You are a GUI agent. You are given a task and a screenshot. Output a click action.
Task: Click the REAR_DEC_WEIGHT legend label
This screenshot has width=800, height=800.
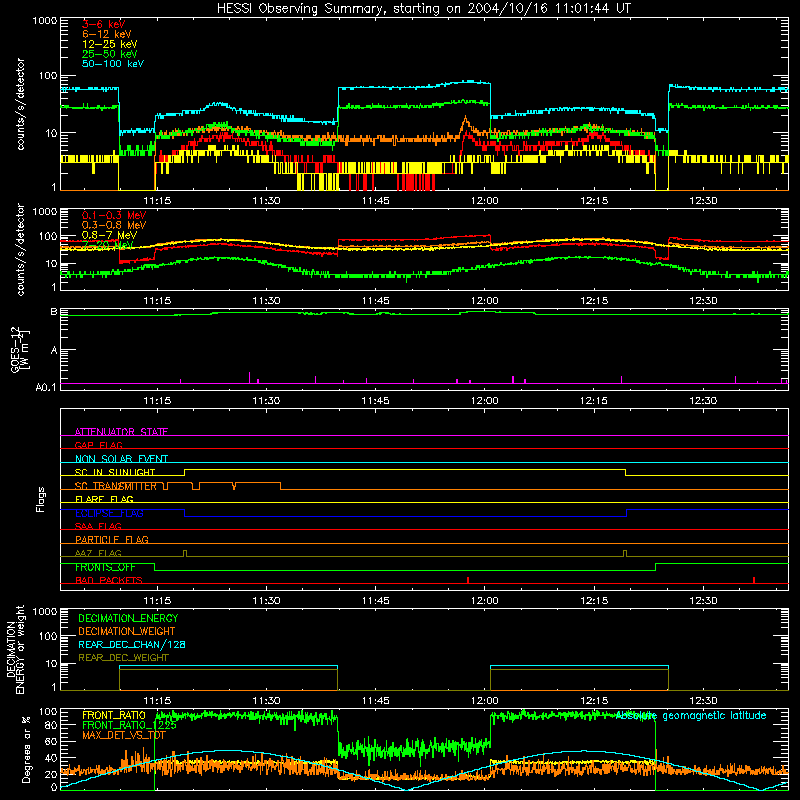click(123, 658)
